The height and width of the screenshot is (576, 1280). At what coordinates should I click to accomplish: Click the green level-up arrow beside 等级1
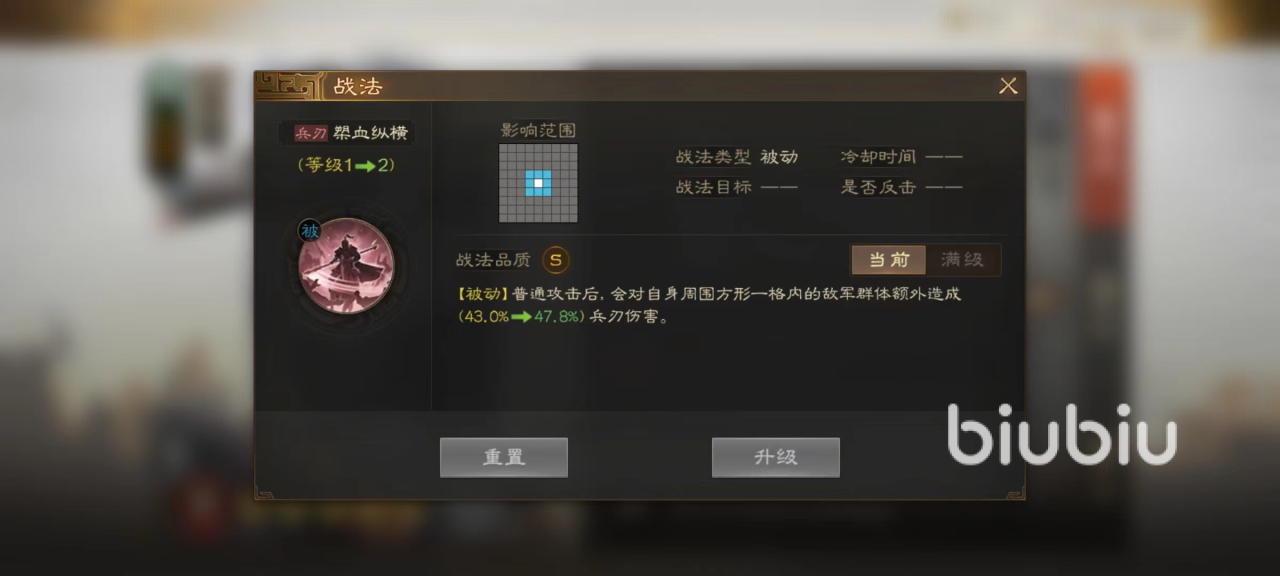click(364, 166)
